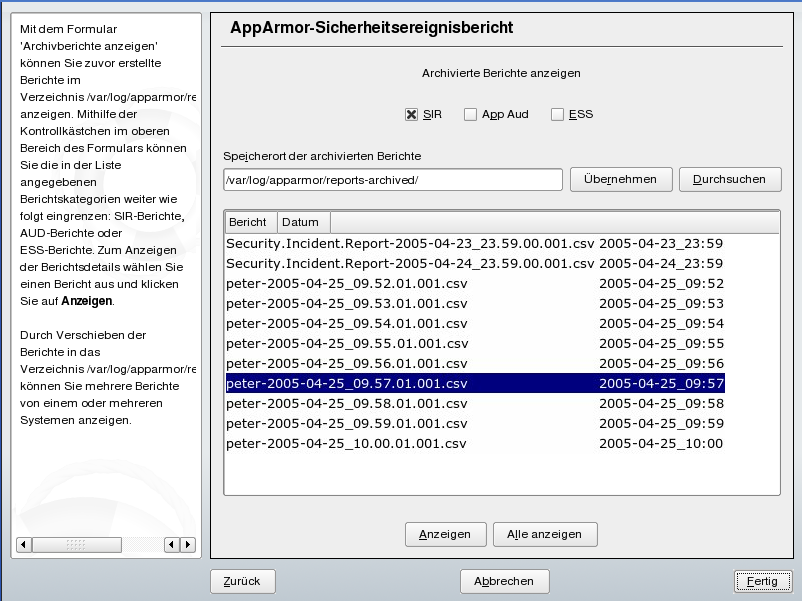Tick the ESS checkbox
The height and width of the screenshot is (601, 802).
point(557,115)
